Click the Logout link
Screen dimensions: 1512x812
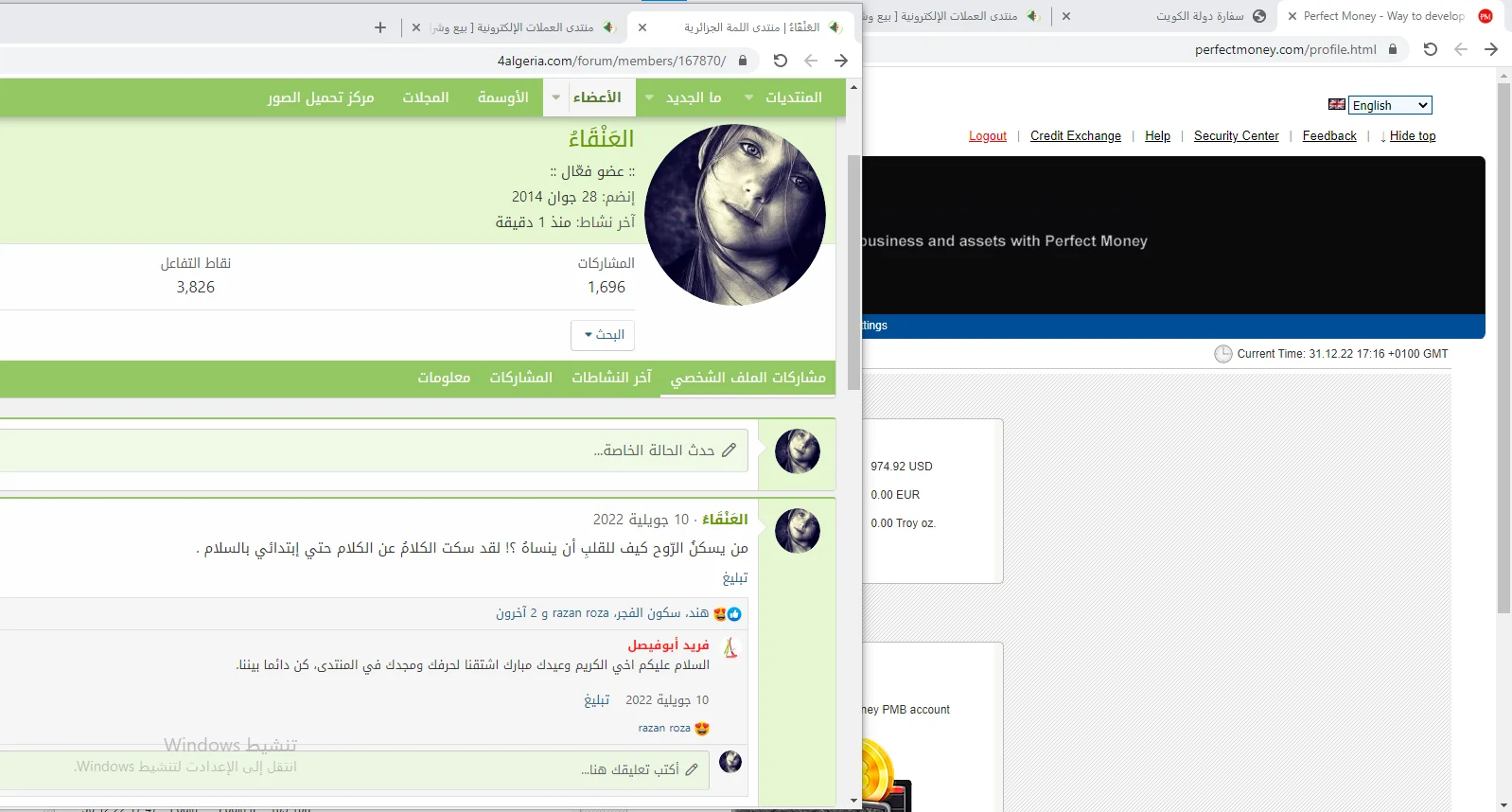(x=987, y=136)
